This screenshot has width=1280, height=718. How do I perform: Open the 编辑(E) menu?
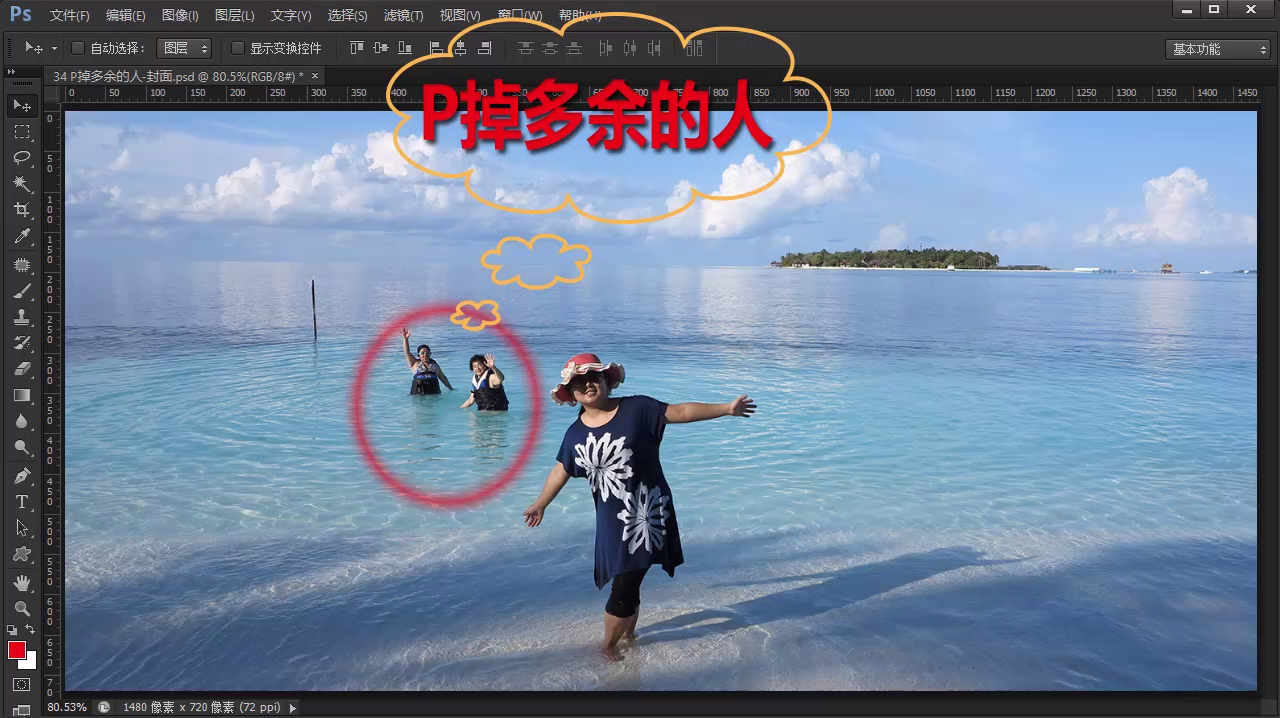(x=125, y=16)
